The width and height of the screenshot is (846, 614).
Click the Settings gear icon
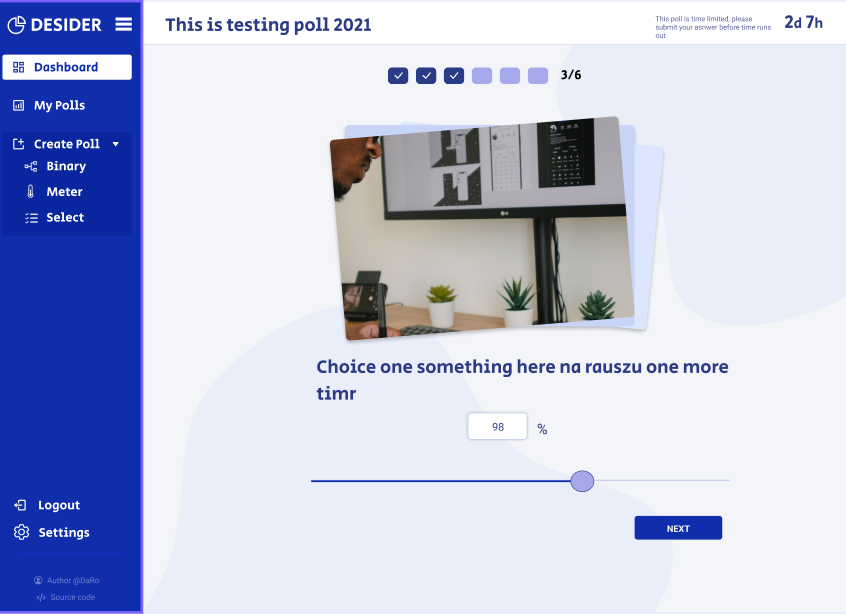click(x=21, y=532)
